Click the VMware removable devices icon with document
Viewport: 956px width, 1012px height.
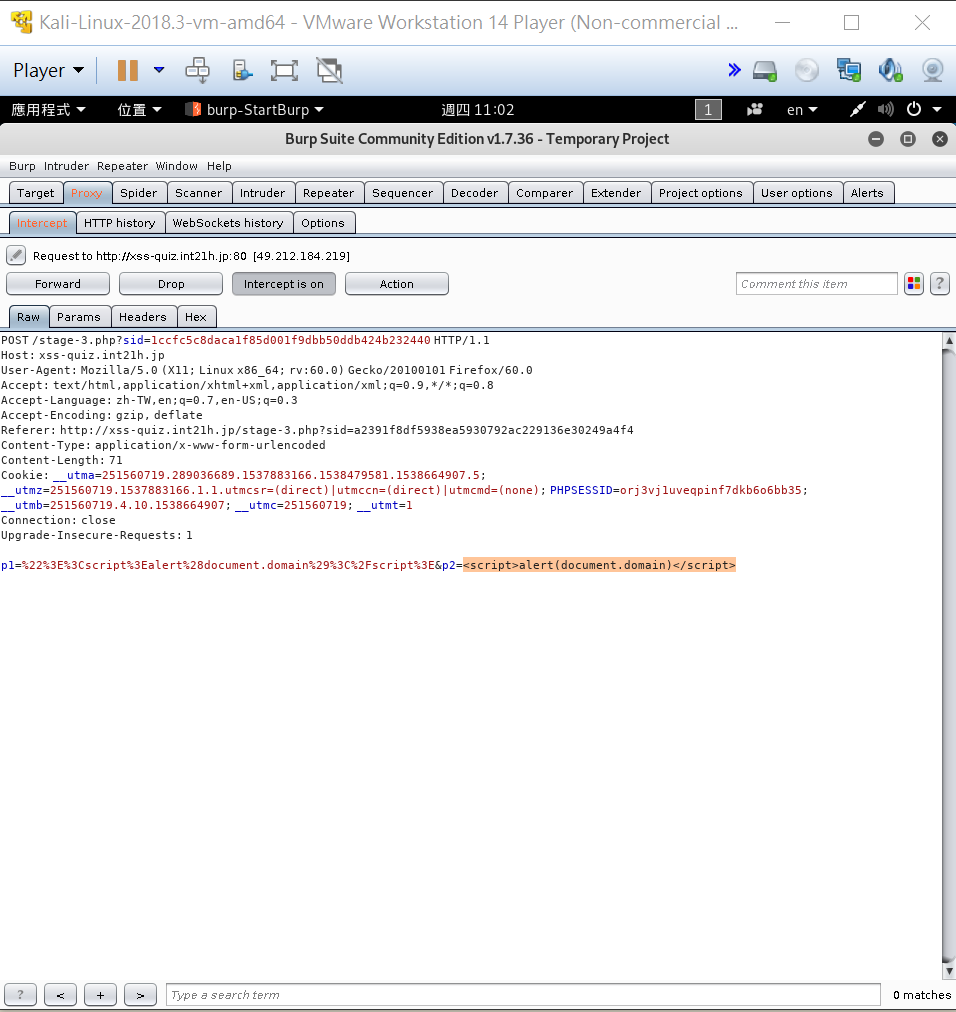click(x=241, y=70)
